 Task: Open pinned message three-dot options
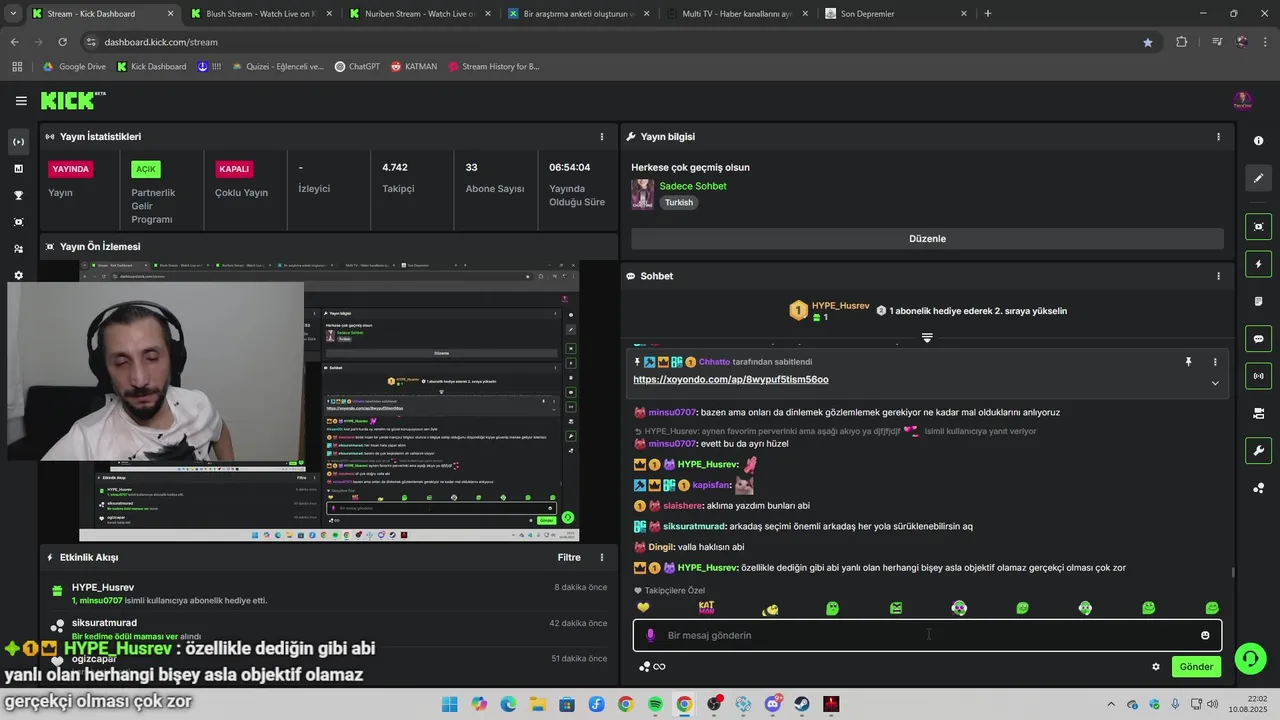point(1215,362)
